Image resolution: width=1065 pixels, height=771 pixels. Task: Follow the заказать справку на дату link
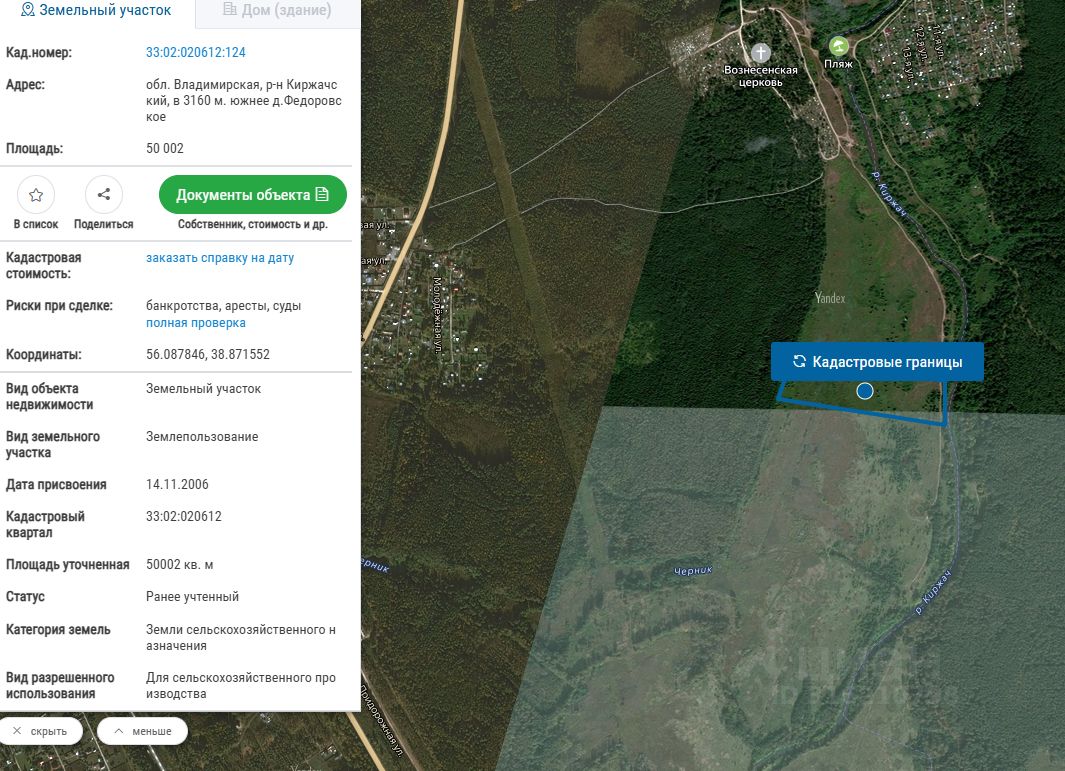pos(220,257)
